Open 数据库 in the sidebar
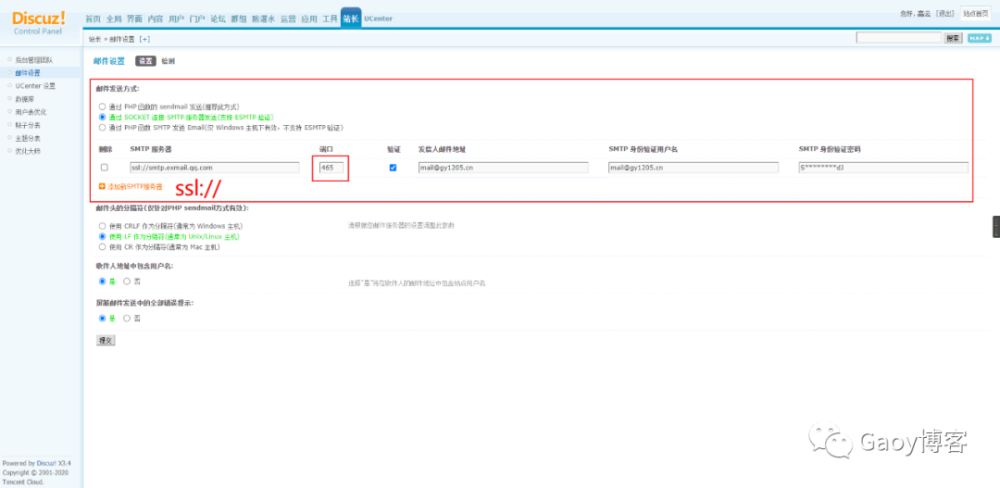This screenshot has height=488, width=1000. (x=25, y=99)
